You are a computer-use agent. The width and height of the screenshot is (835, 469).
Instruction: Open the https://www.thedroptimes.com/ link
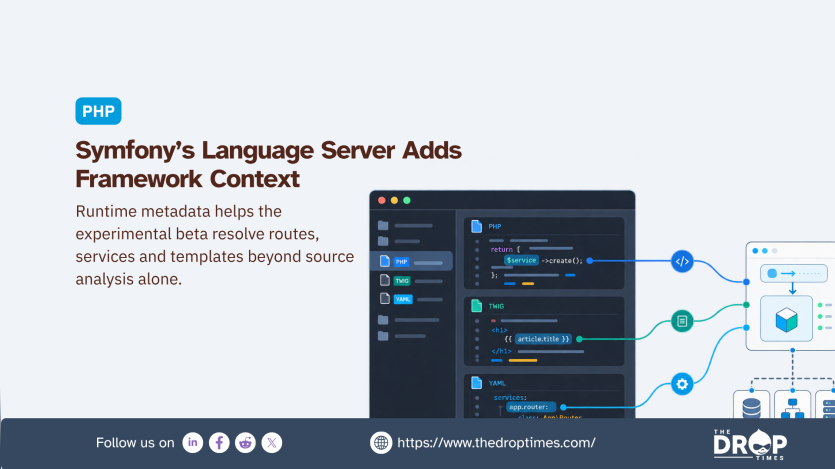pos(496,442)
